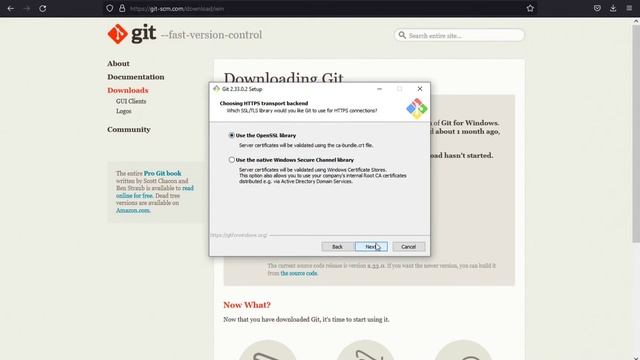
Task: Open the Amazon.com link
Action: tap(133, 210)
